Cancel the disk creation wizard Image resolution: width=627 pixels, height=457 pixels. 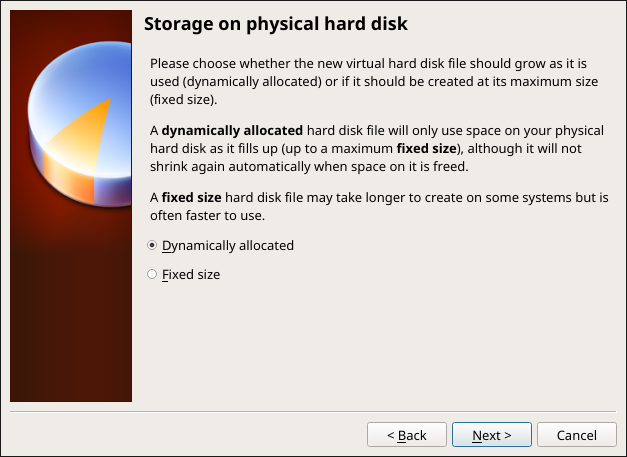575,435
